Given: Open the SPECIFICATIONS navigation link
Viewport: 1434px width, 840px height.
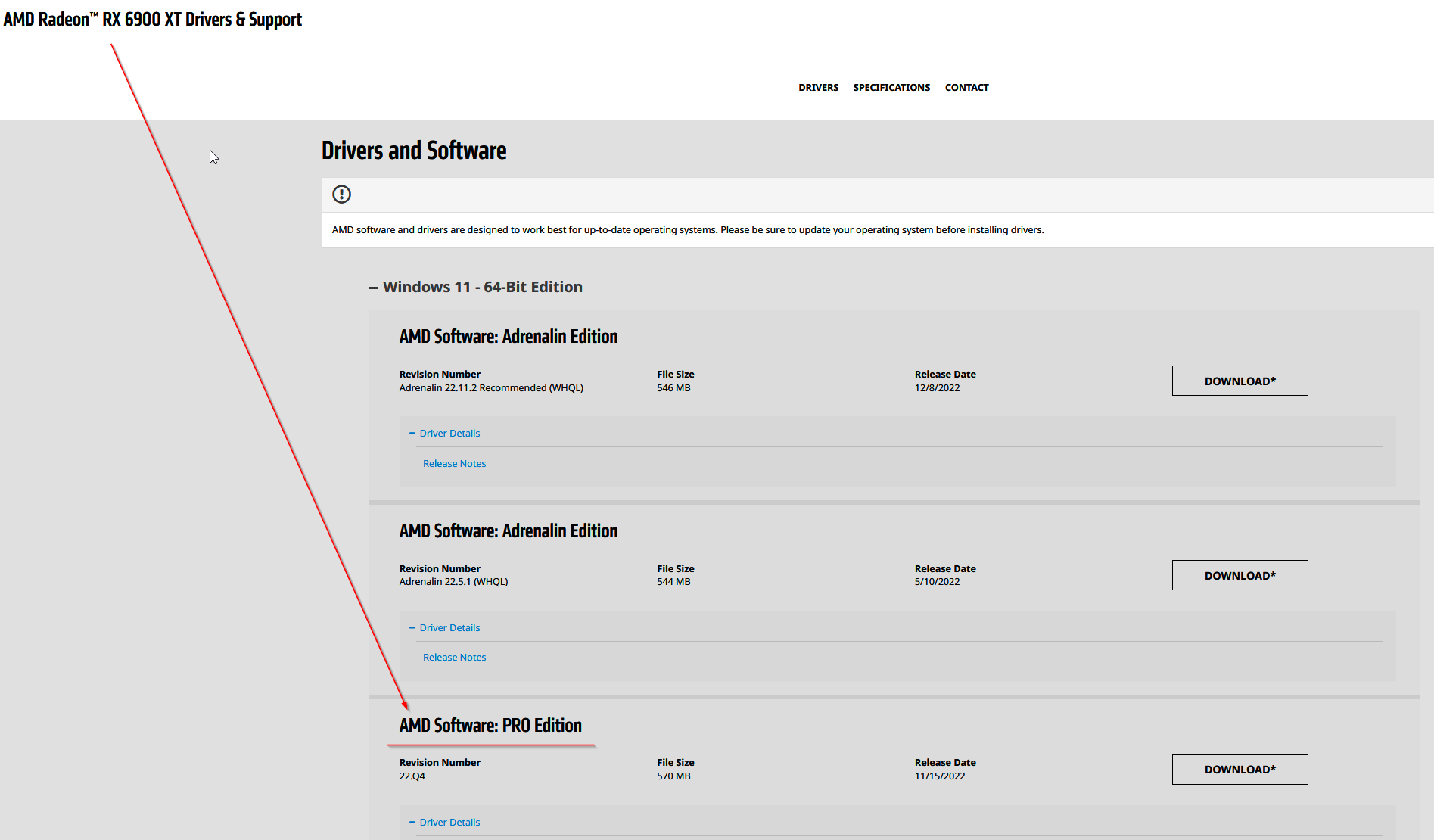Looking at the screenshot, I should (891, 88).
